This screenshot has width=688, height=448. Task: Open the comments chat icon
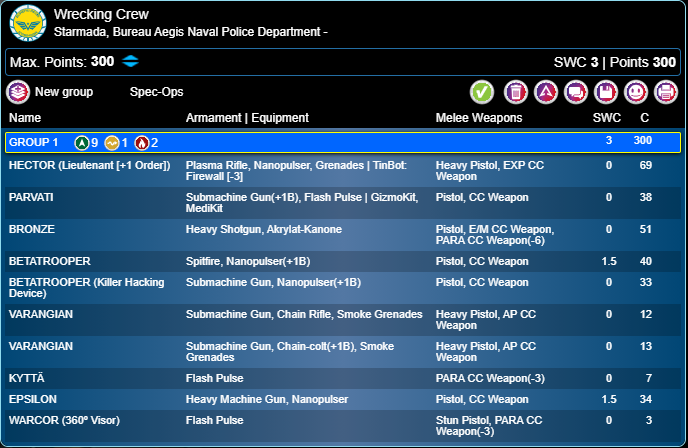(576, 92)
